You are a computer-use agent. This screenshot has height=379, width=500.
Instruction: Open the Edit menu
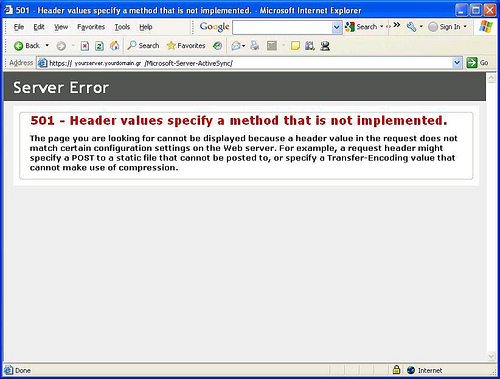point(39,27)
